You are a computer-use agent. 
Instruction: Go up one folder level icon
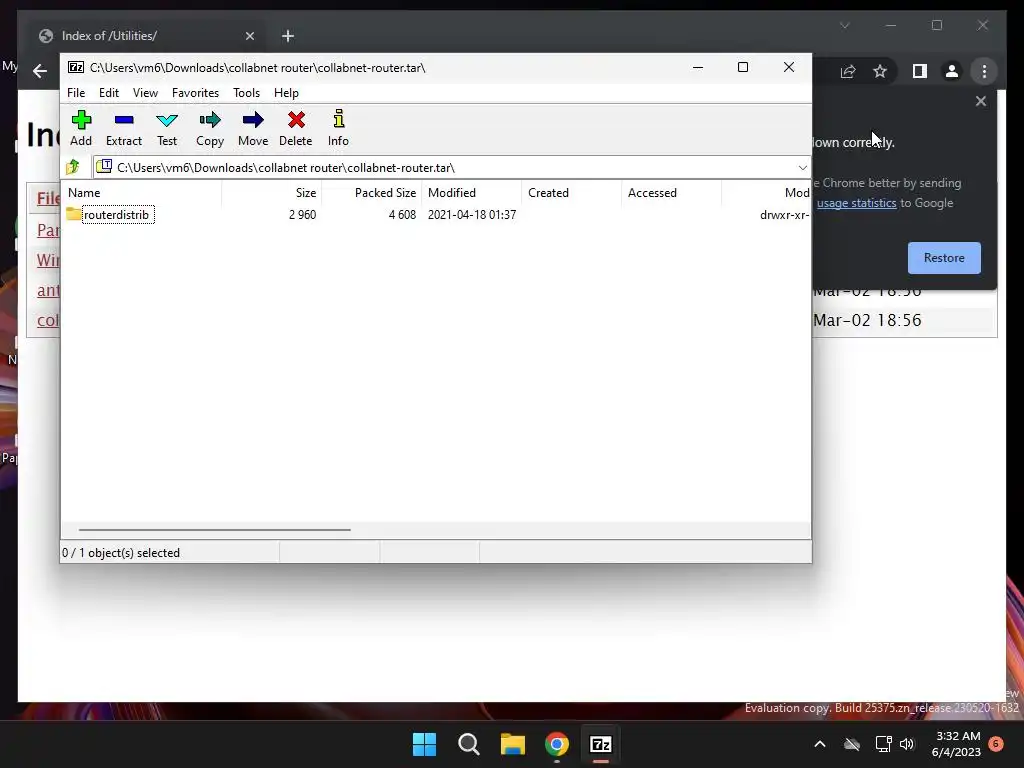coord(73,167)
